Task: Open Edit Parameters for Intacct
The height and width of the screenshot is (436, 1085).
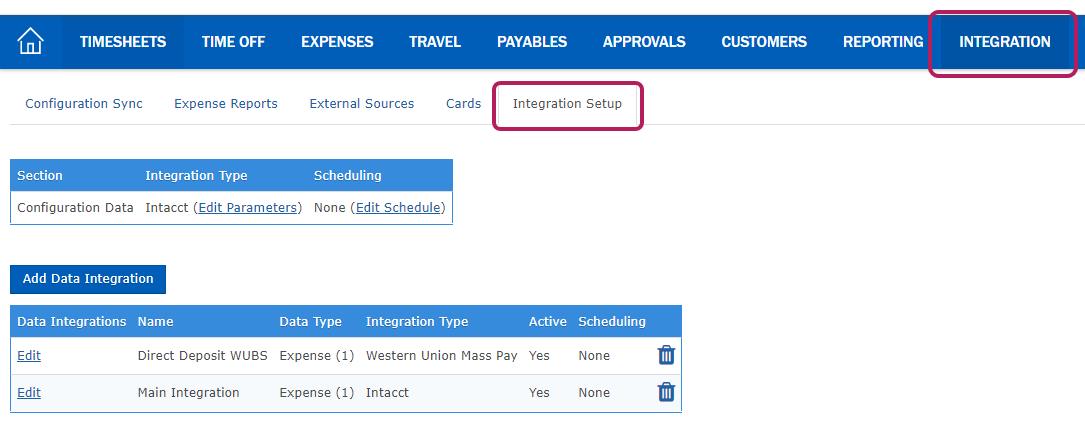Action: click(248, 208)
